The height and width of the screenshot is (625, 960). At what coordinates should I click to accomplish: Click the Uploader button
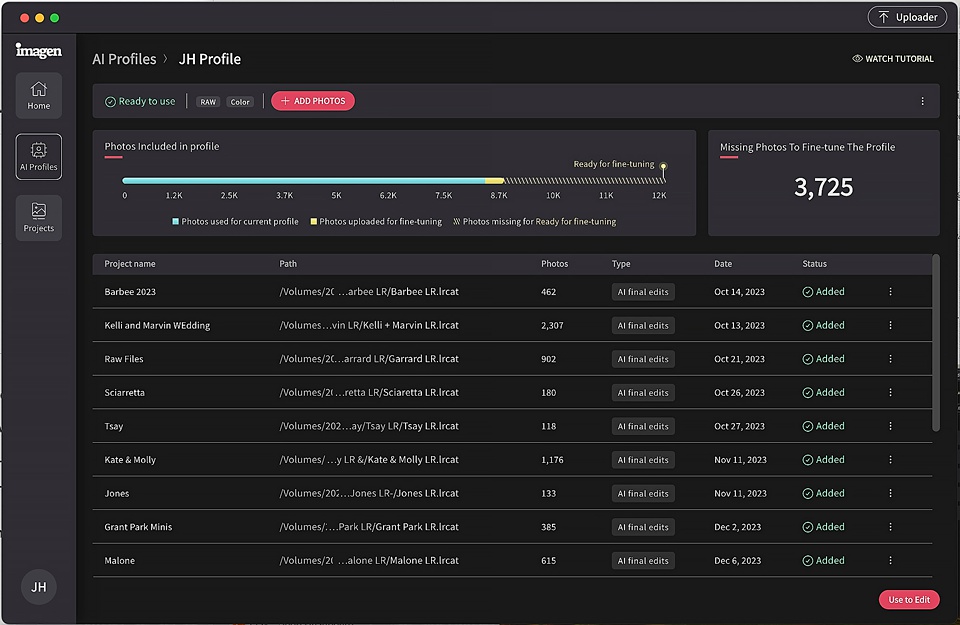[907, 17]
